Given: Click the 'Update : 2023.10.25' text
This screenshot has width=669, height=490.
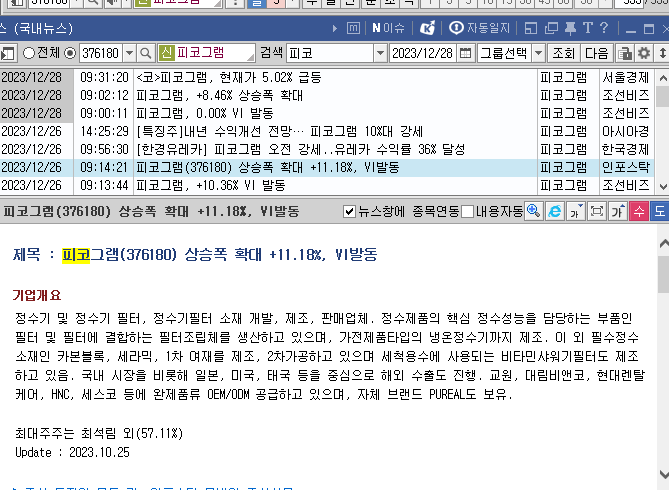Looking at the screenshot, I should [72, 452].
